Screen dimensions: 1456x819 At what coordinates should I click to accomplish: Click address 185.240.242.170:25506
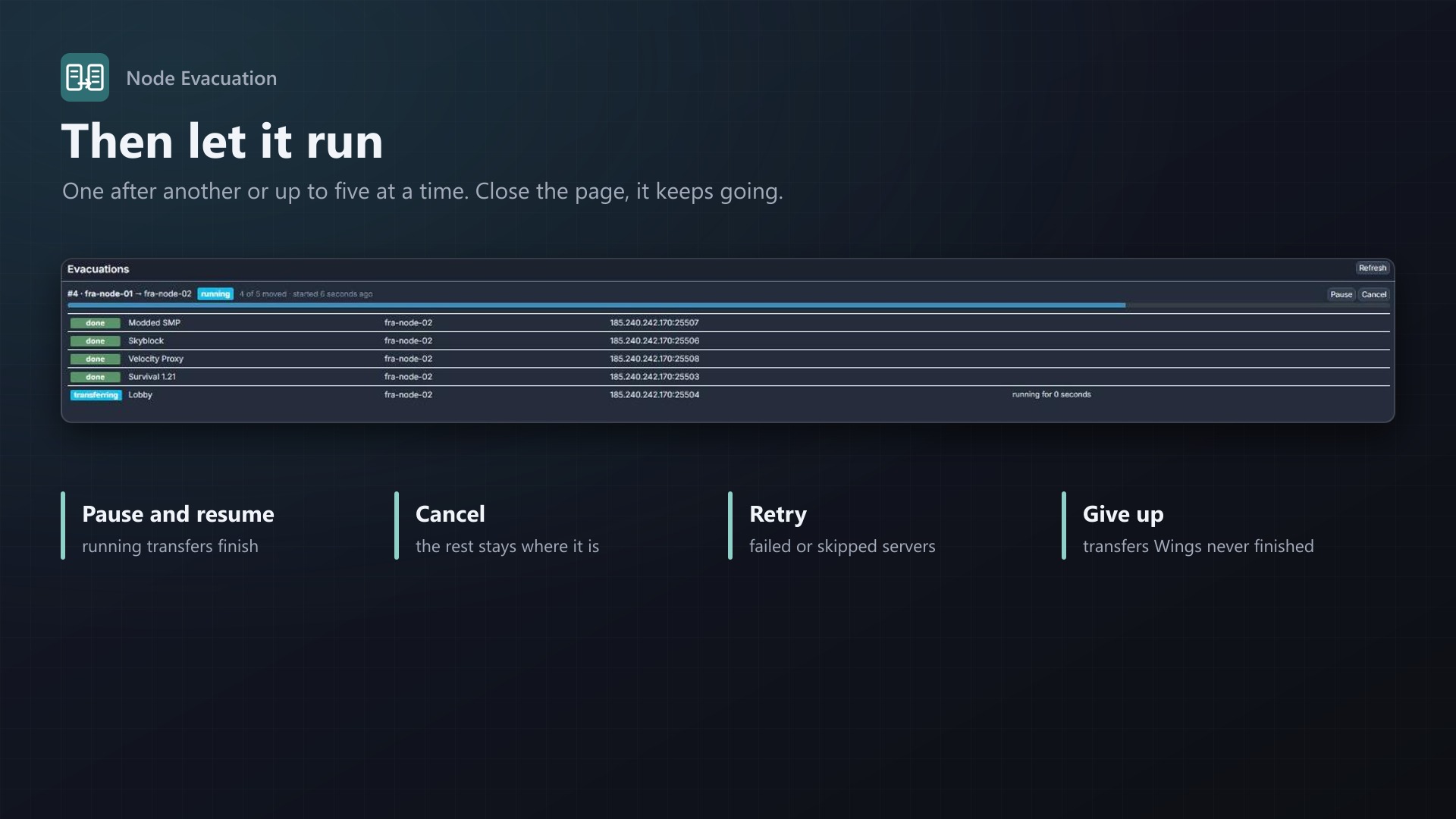(654, 341)
